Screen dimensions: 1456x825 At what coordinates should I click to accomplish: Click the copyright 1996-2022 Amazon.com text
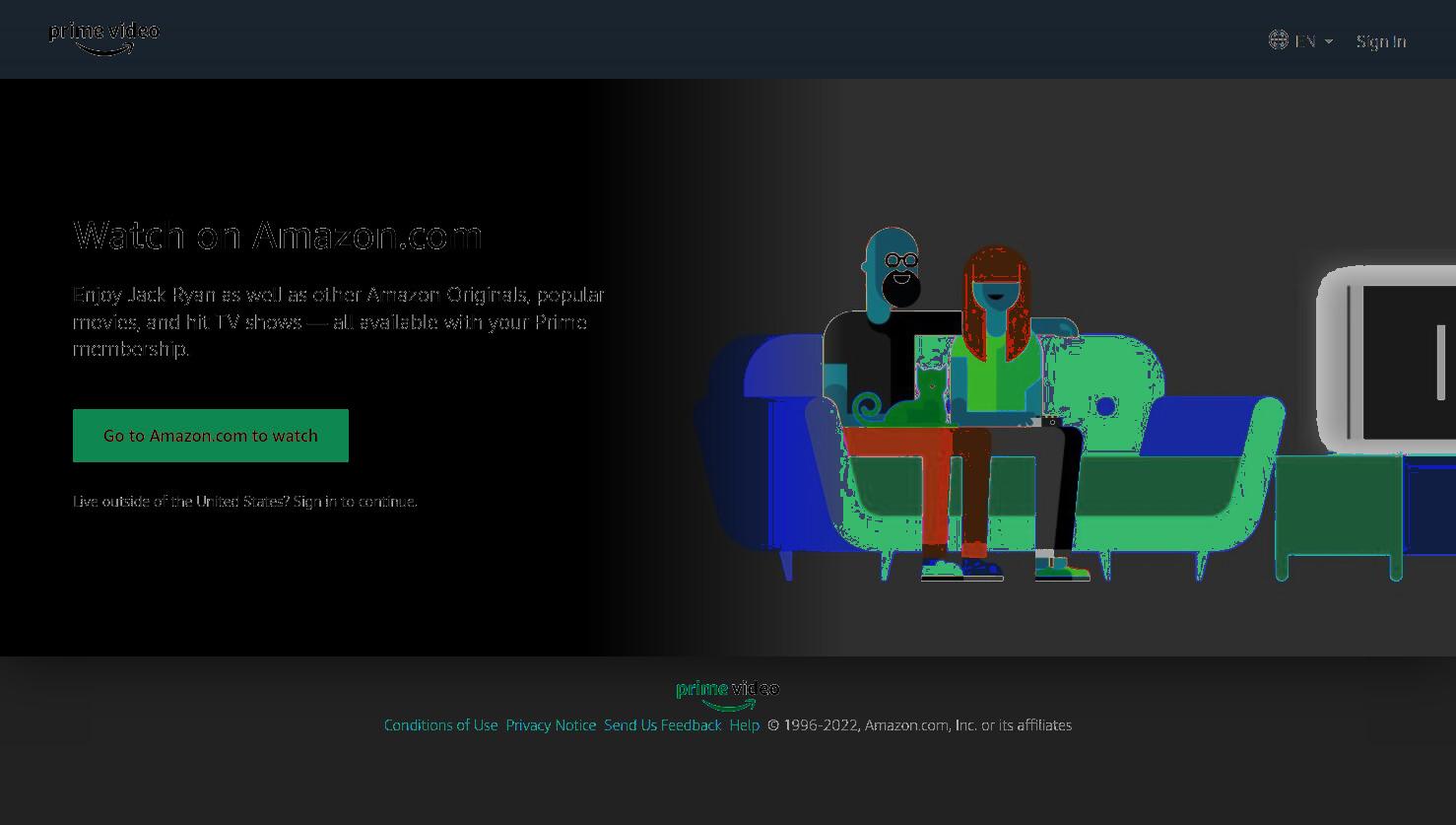[x=919, y=725]
